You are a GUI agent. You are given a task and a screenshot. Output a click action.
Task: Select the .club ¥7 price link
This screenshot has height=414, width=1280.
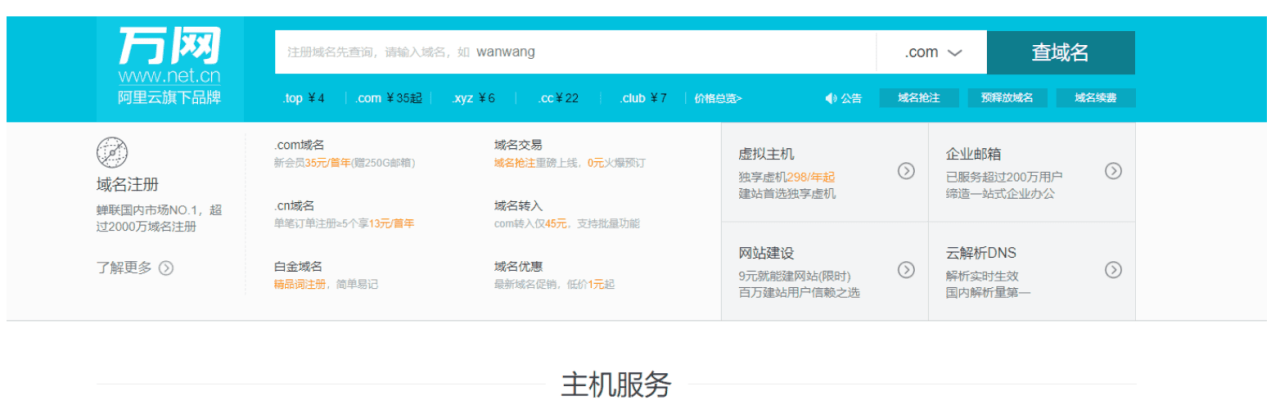[x=643, y=98]
